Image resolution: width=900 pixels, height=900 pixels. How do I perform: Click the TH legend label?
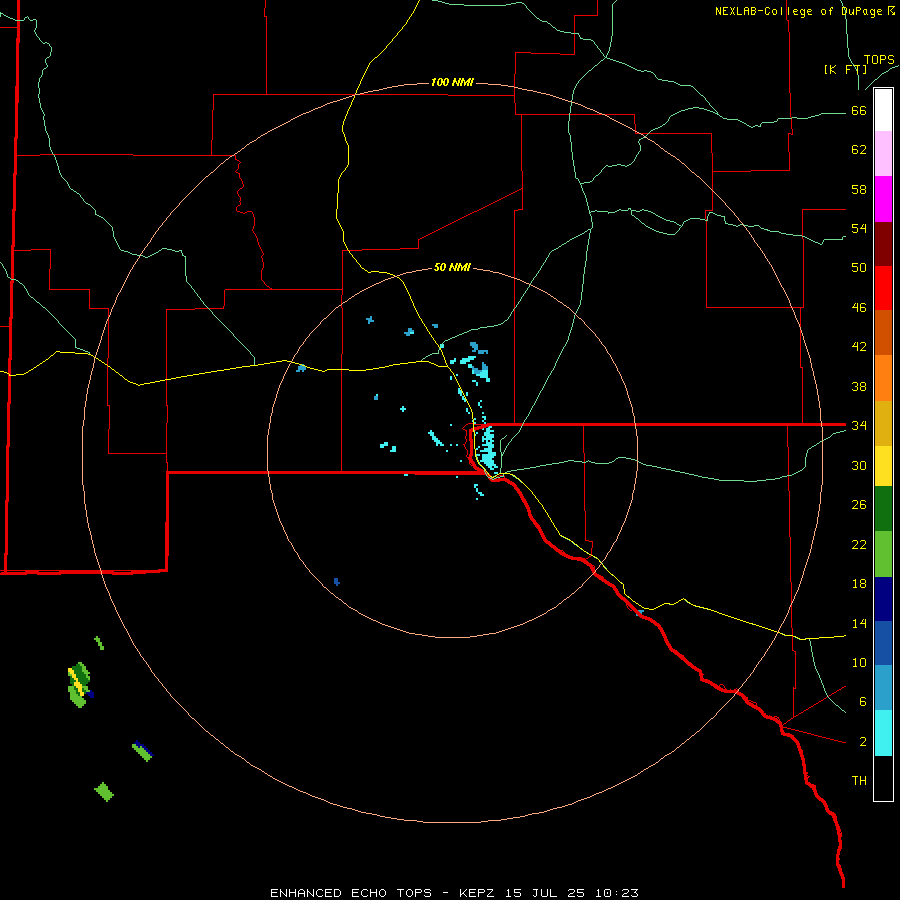(x=859, y=781)
